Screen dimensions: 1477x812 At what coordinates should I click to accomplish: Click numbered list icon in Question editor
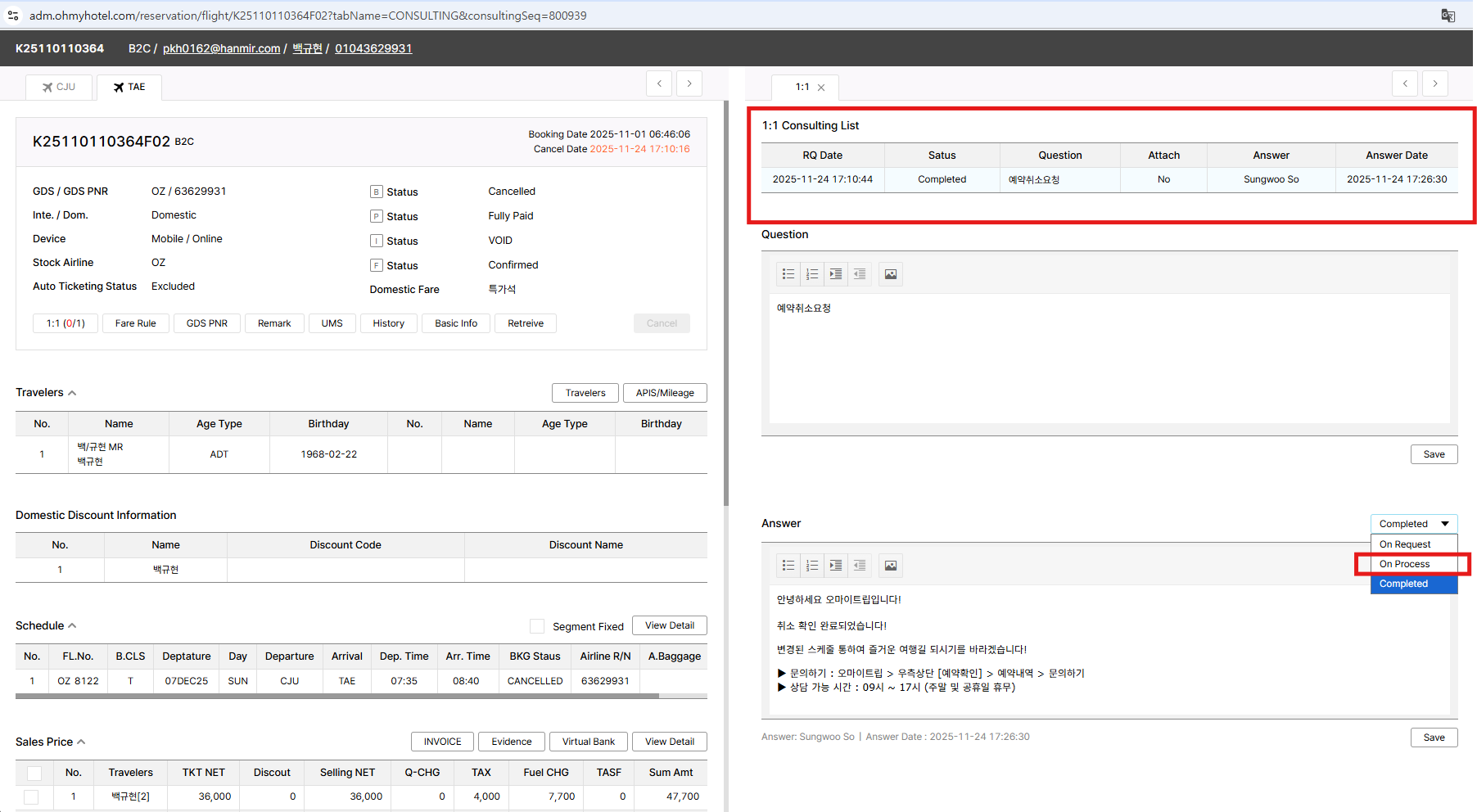point(811,274)
